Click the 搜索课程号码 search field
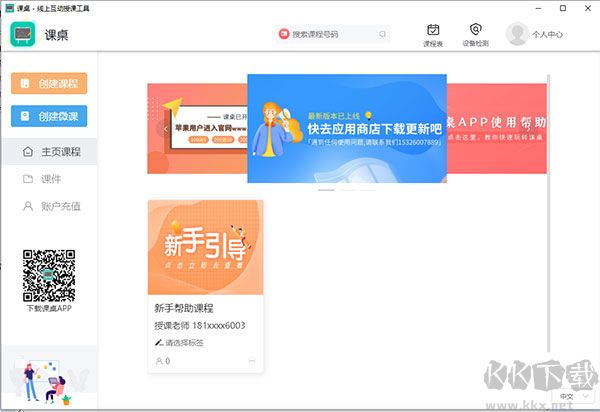The width and height of the screenshot is (600, 412). pos(332,34)
